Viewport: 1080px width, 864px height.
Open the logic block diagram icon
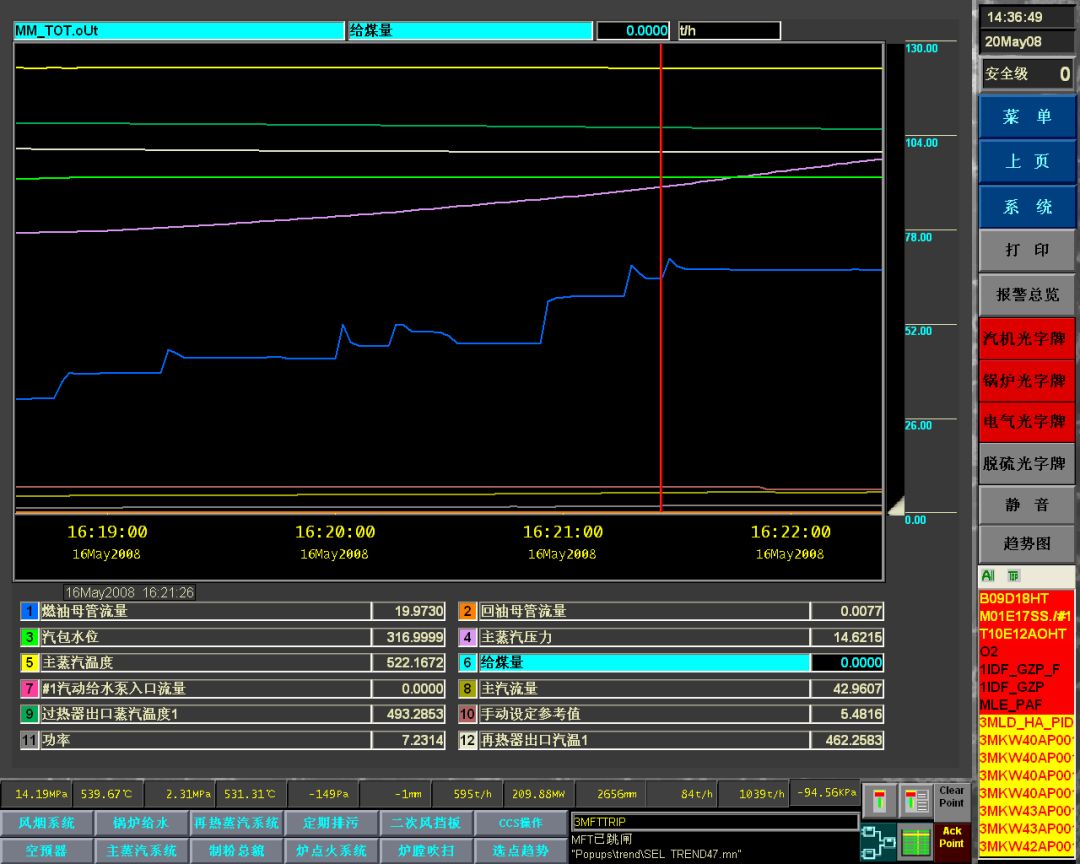[879, 842]
